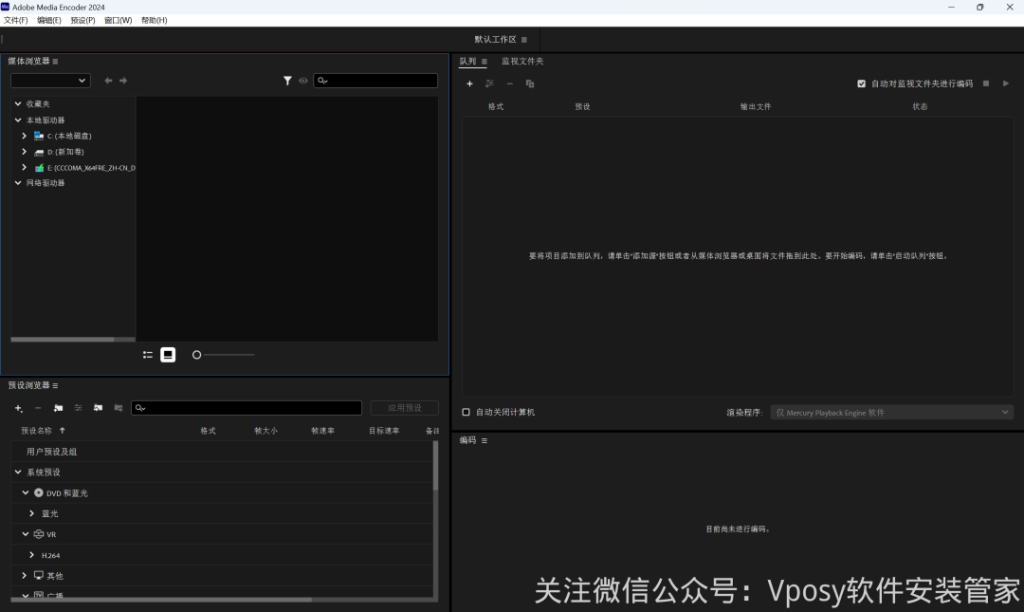Open the 默认工作区 workspace menu icon

[524, 40]
